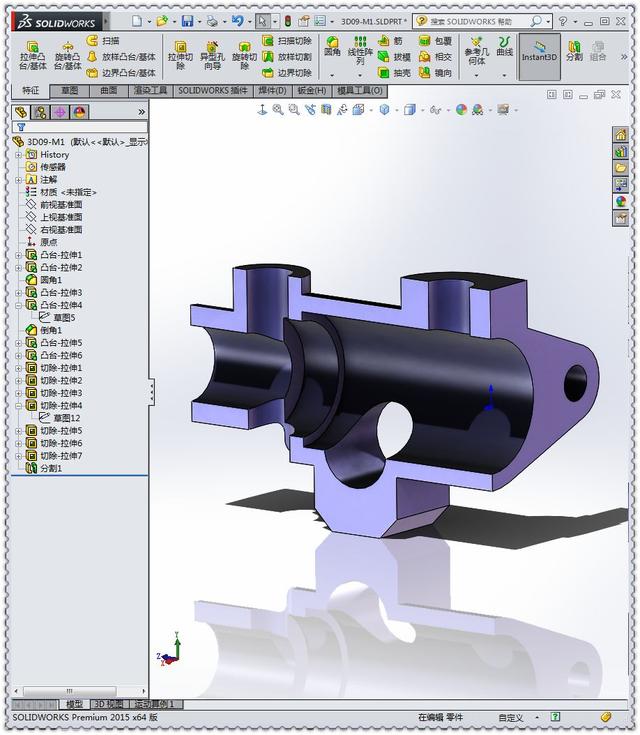Click the Rebuild traffic light icon
This screenshot has height=735, width=640.
[x=288, y=21]
